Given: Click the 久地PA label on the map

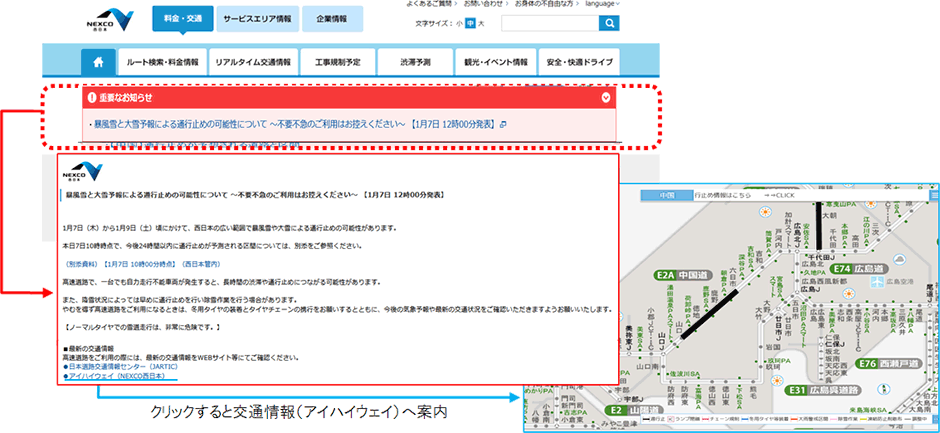Looking at the screenshot, I should [x=814, y=273].
